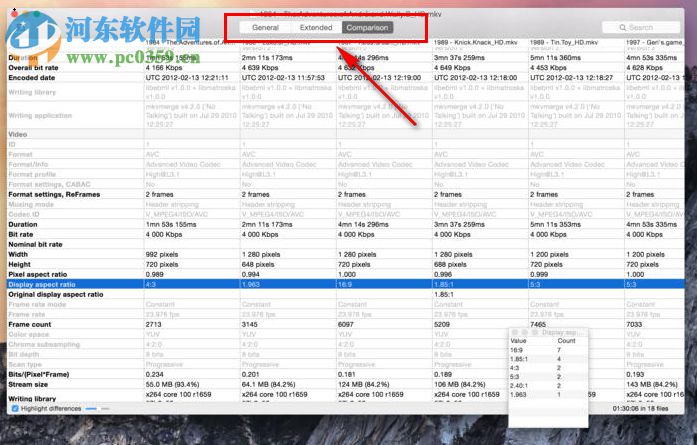Select the 124 MB (84.2%) cell

click(x=364, y=384)
